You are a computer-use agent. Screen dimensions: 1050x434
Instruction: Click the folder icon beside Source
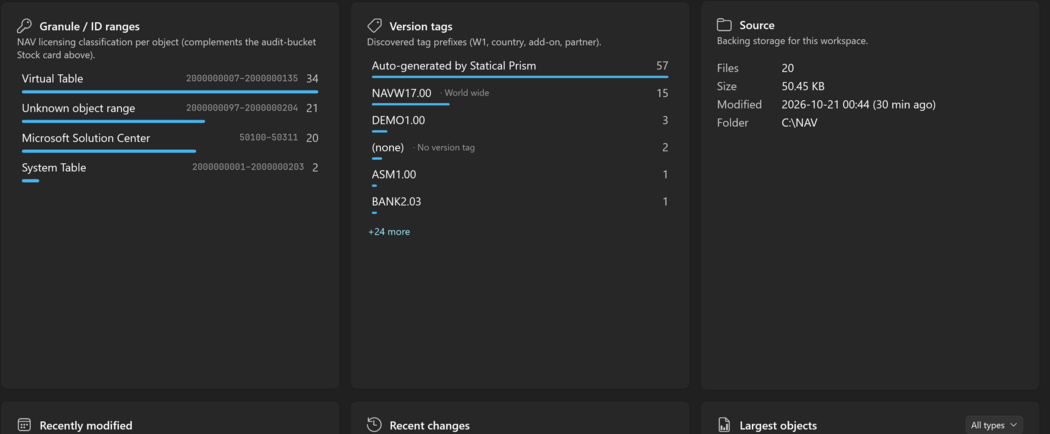(724, 25)
